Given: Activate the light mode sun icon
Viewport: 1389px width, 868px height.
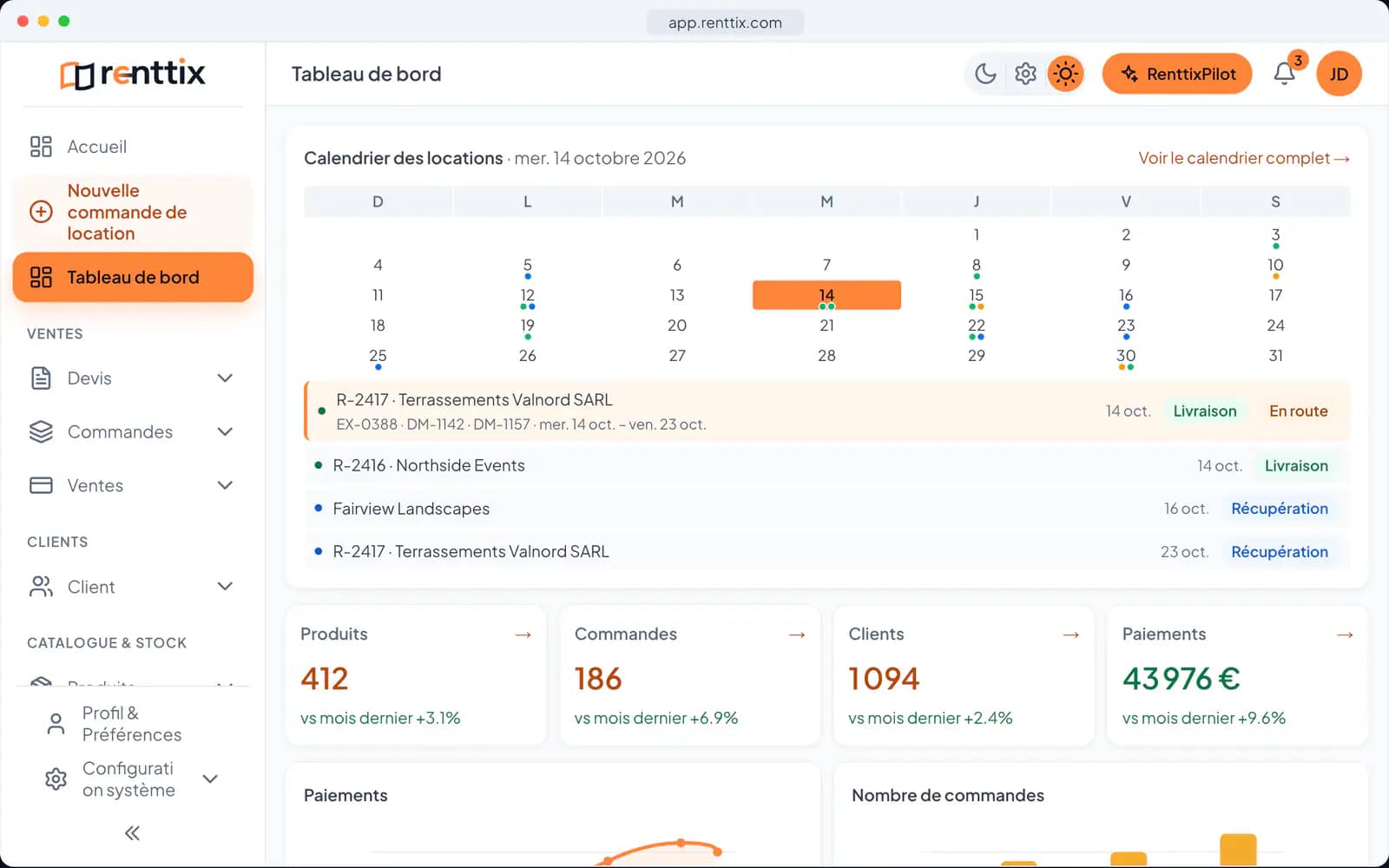Looking at the screenshot, I should [1065, 74].
